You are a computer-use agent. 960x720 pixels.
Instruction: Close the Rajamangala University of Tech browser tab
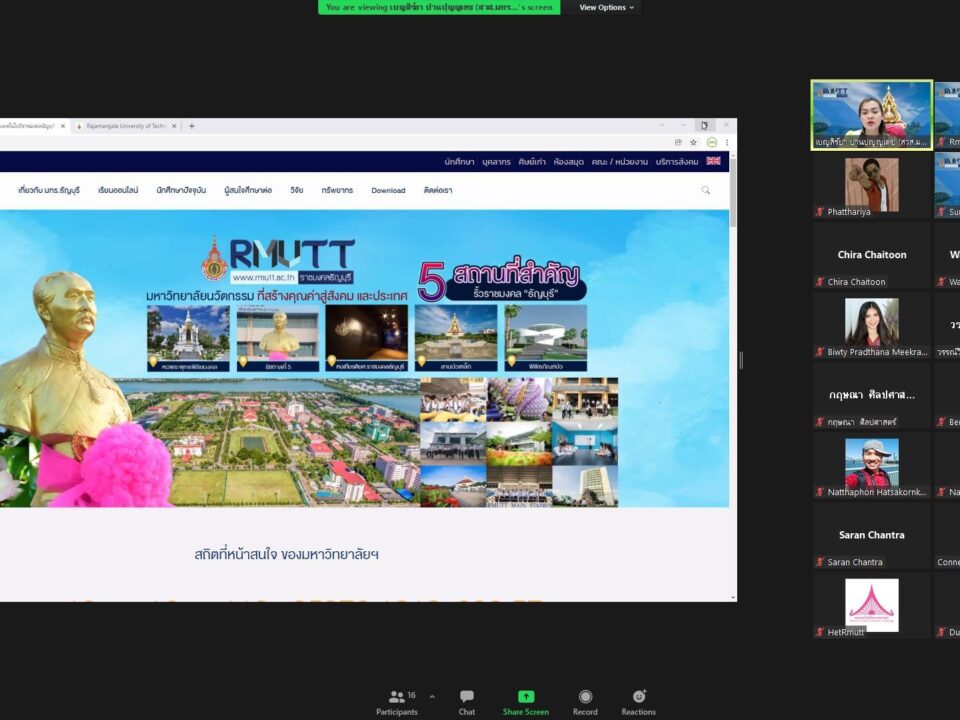(174, 126)
